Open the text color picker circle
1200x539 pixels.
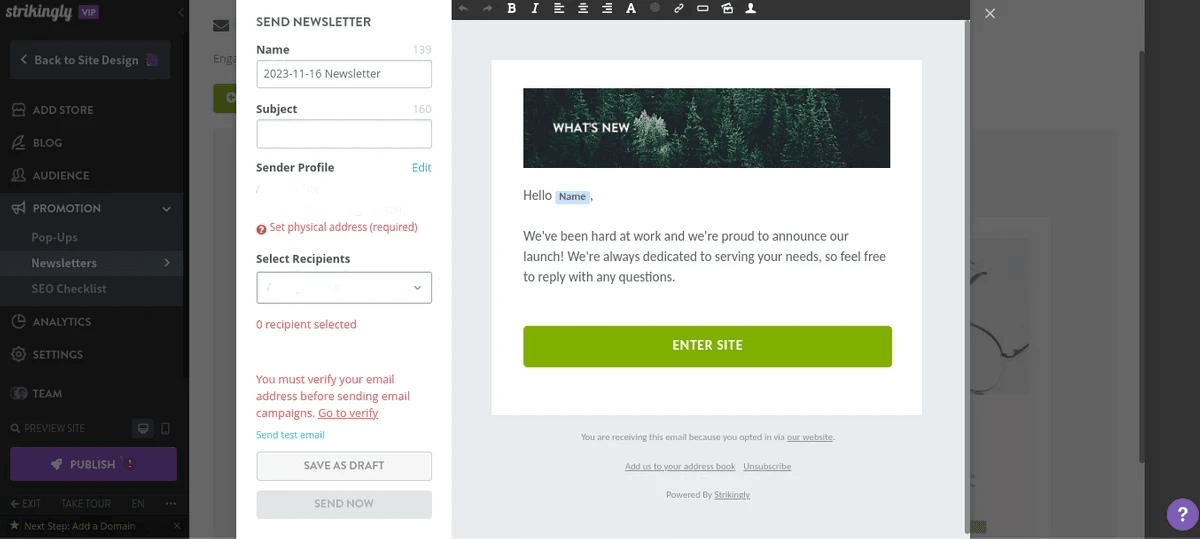[x=655, y=8]
